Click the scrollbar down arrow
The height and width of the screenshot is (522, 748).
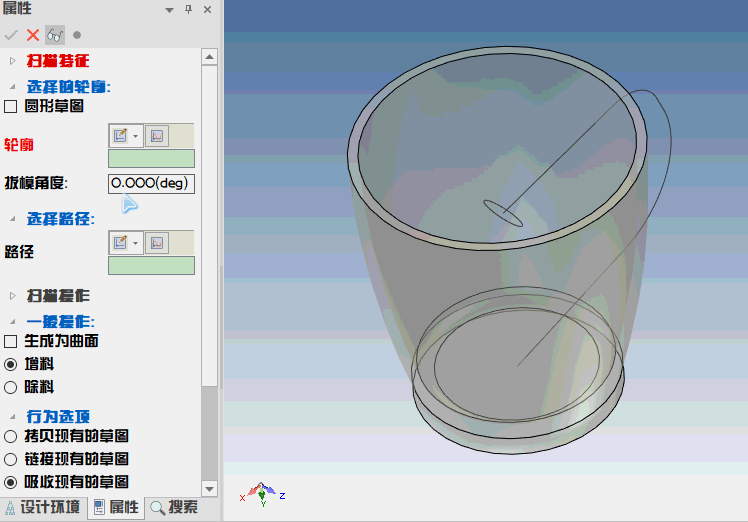coord(209,489)
